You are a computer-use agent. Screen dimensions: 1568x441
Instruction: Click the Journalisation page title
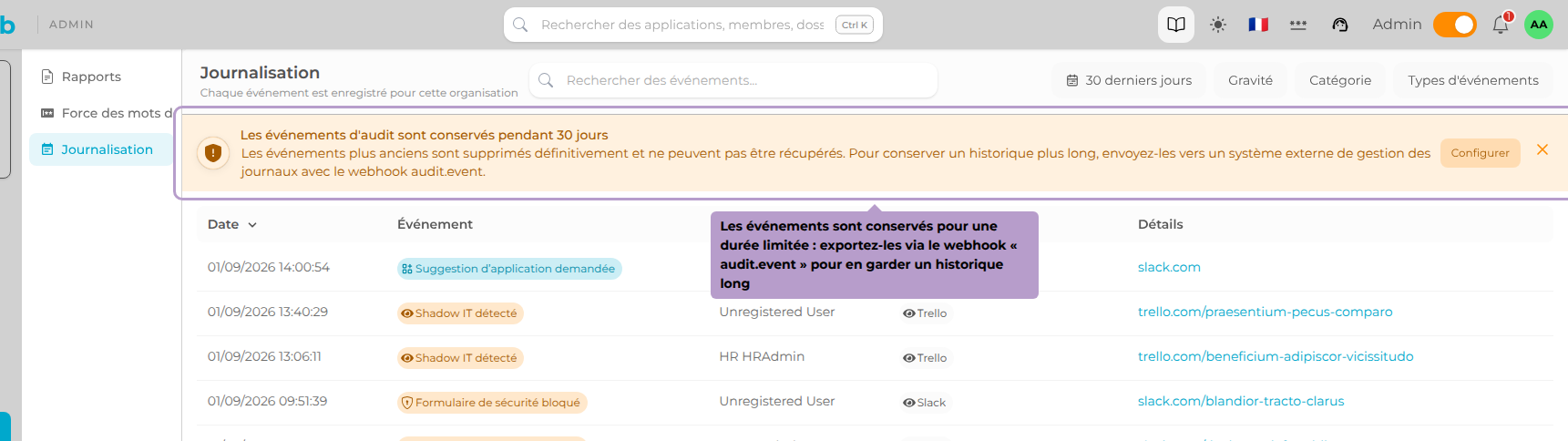tap(260, 73)
